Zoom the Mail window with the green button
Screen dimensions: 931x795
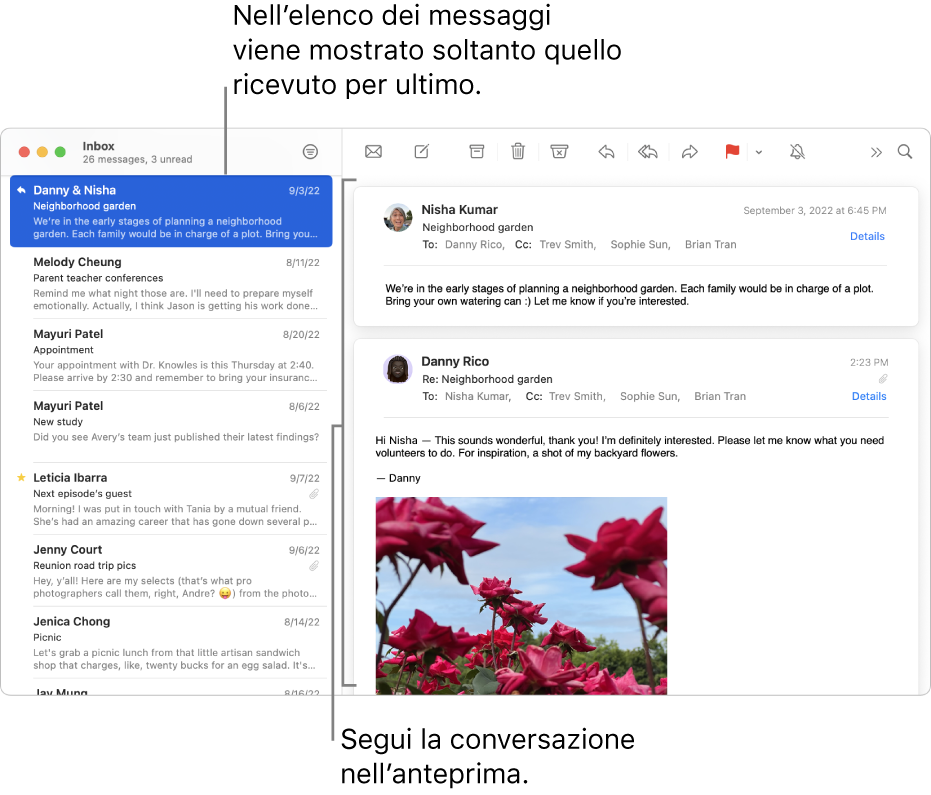pyautogui.click(x=60, y=152)
